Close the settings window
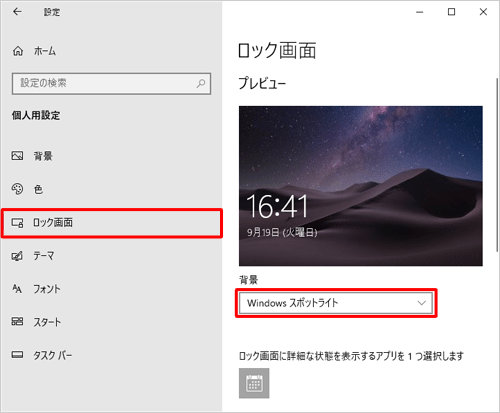 coord(483,12)
